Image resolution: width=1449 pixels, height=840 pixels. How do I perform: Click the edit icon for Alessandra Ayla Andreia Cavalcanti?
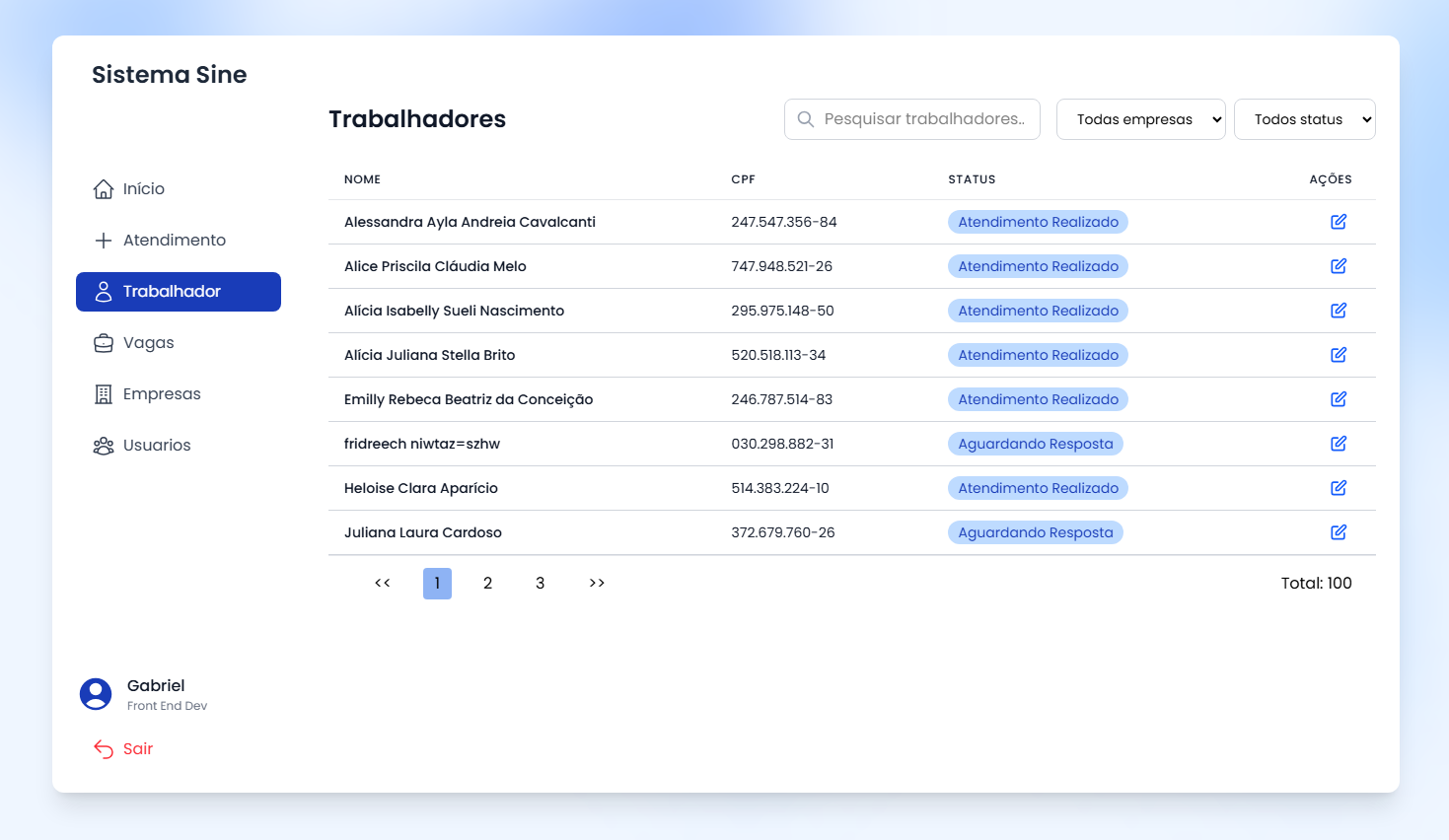pyautogui.click(x=1338, y=222)
